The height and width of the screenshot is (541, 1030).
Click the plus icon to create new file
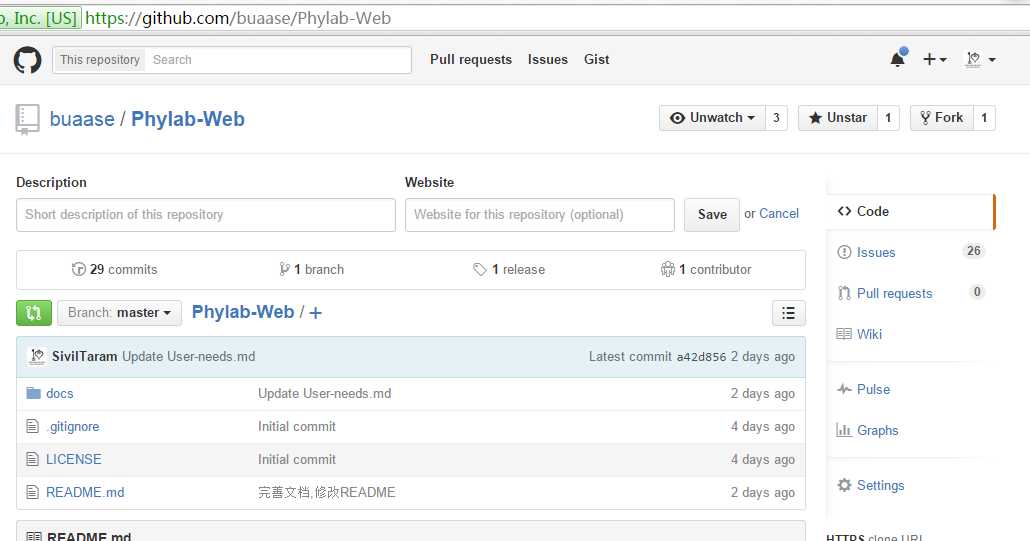point(315,313)
